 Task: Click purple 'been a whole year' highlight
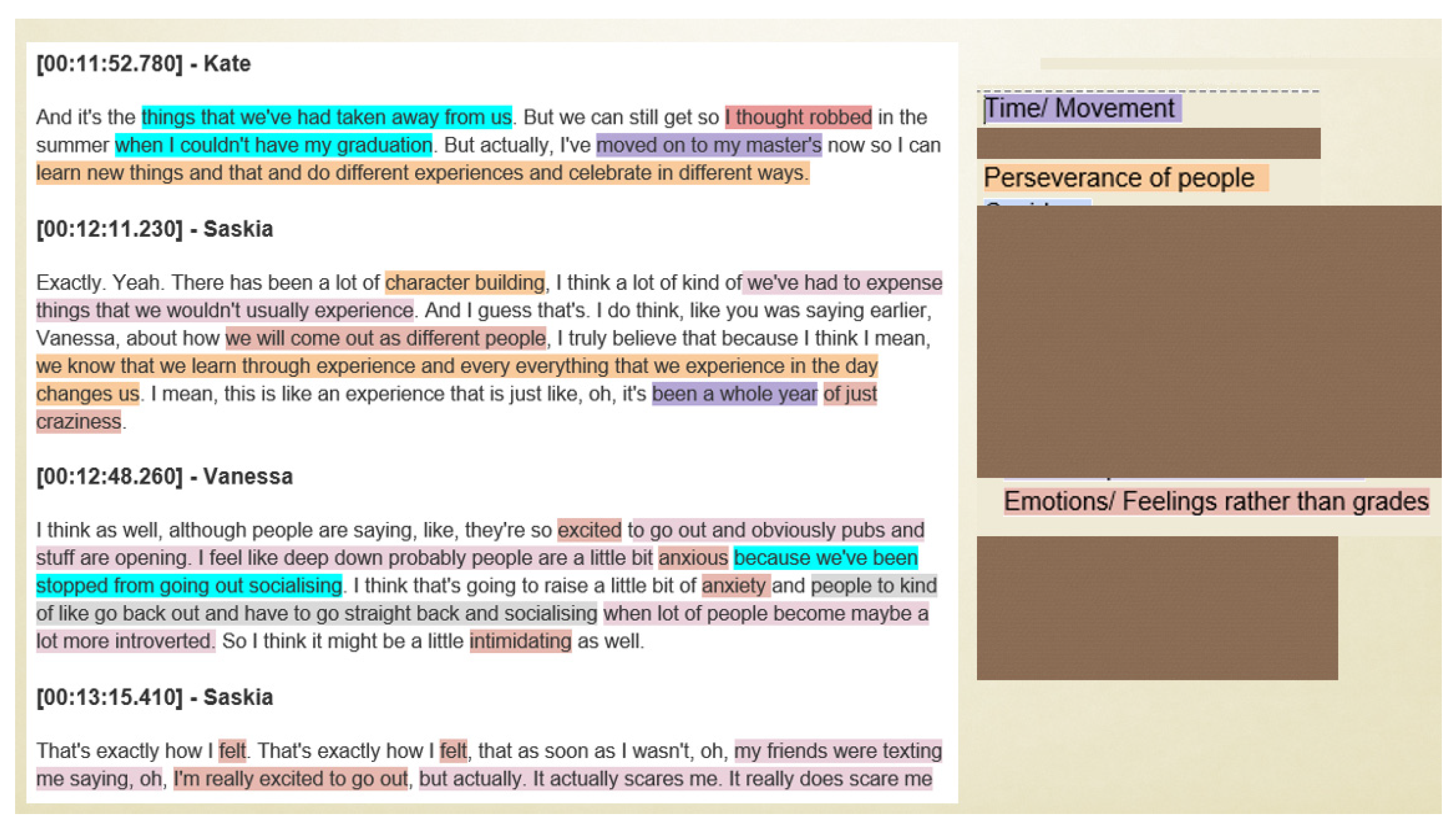(x=734, y=393)
